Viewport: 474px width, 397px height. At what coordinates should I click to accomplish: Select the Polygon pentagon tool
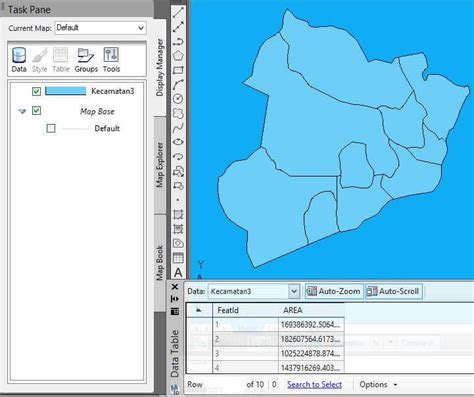[178, 56]
